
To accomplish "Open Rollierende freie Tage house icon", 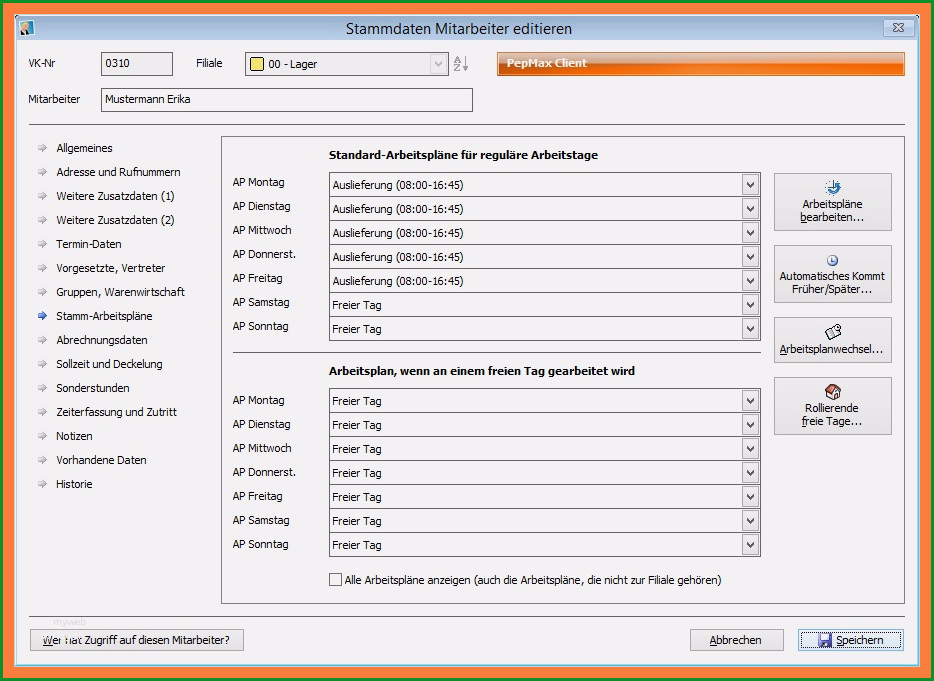I will [x=833, y=391].
